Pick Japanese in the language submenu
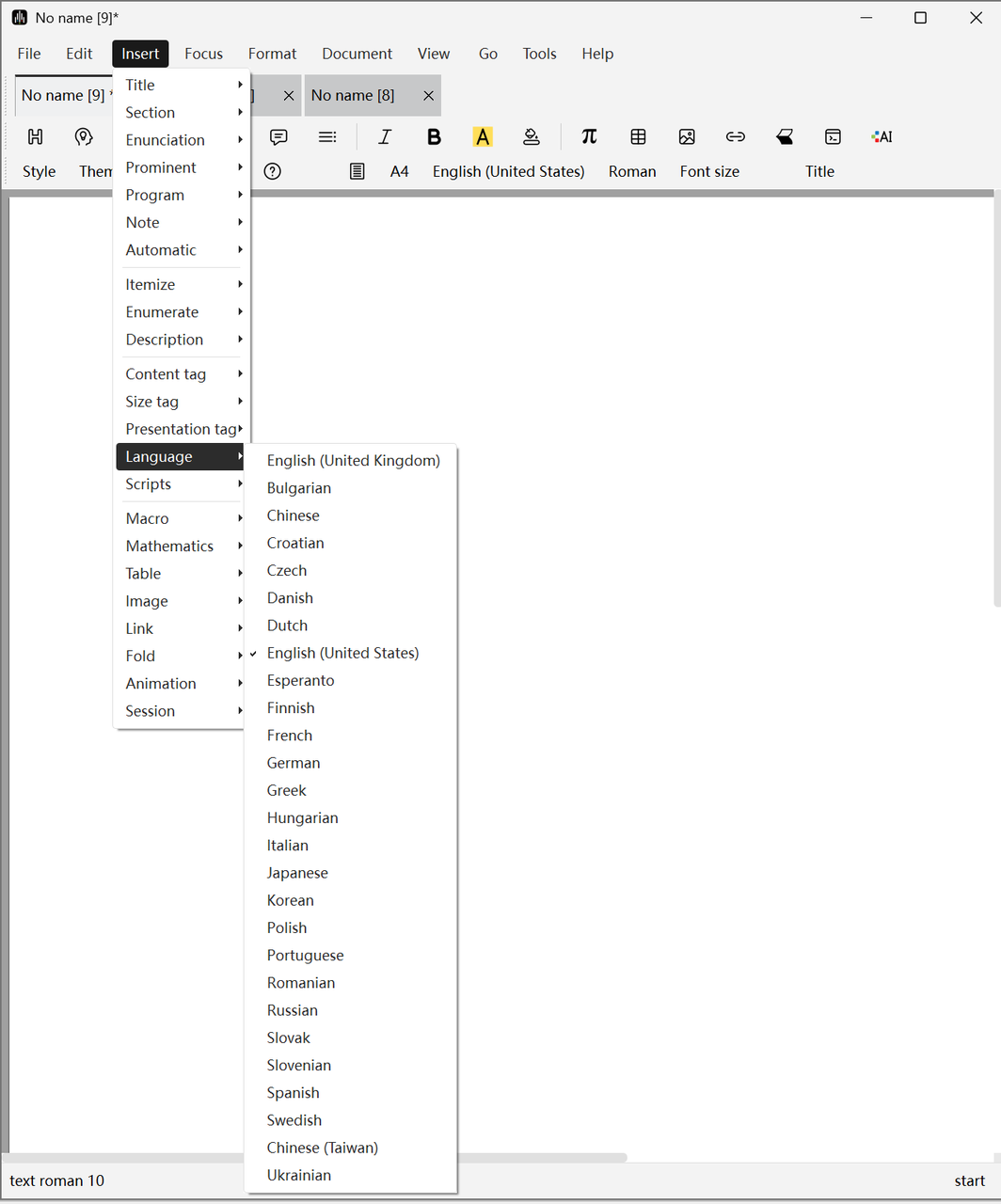This screenshot has height=1204, width=1001. coord(297,873)
